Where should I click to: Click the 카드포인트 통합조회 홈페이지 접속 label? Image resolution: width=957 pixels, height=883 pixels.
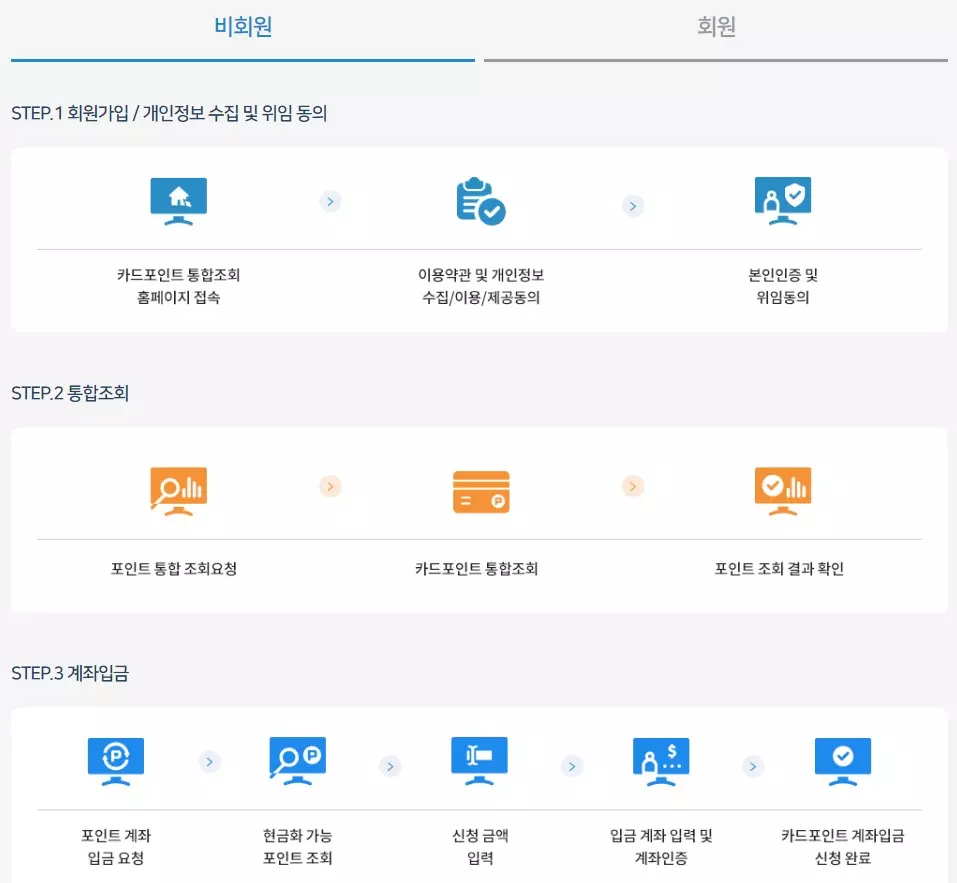[179, 286]
